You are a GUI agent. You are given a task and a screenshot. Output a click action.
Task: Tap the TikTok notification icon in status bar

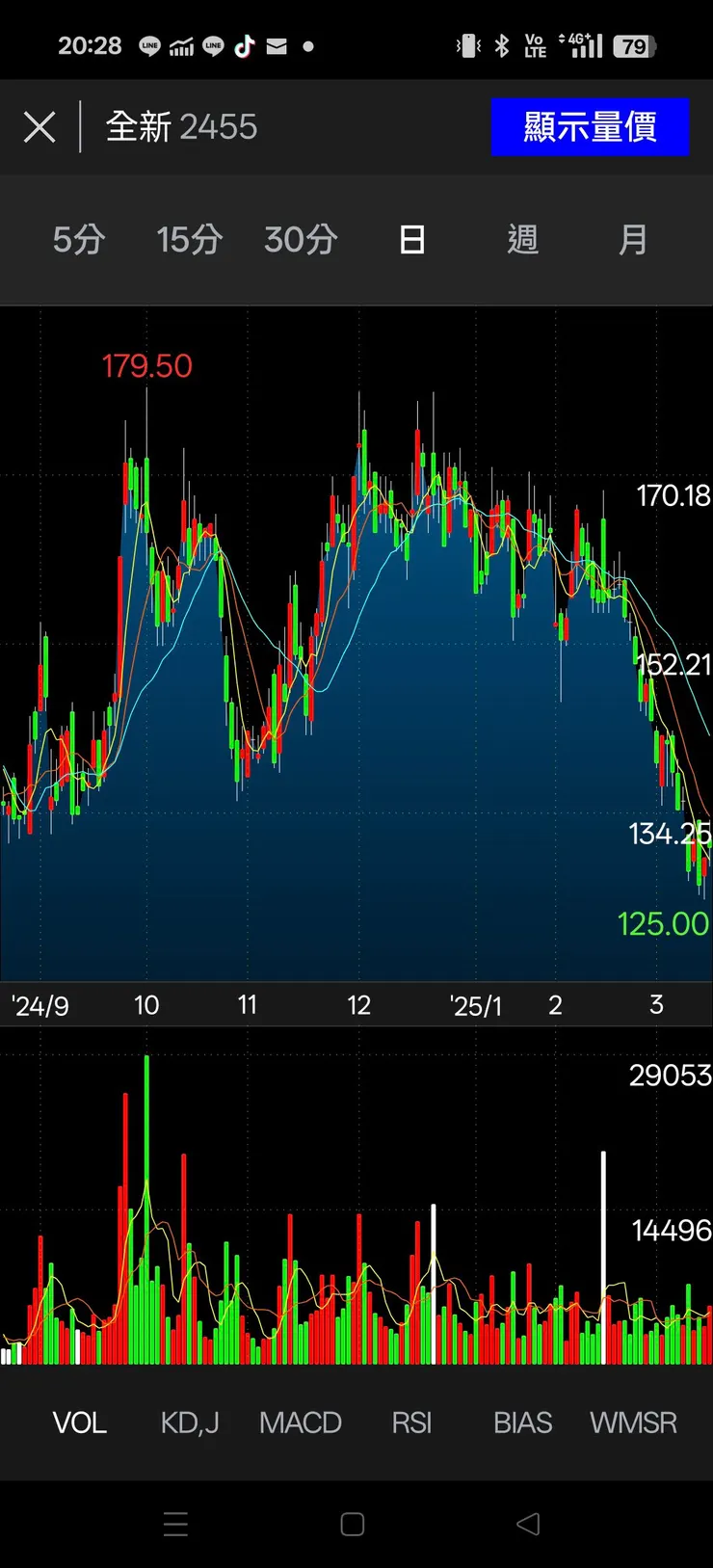245,45
